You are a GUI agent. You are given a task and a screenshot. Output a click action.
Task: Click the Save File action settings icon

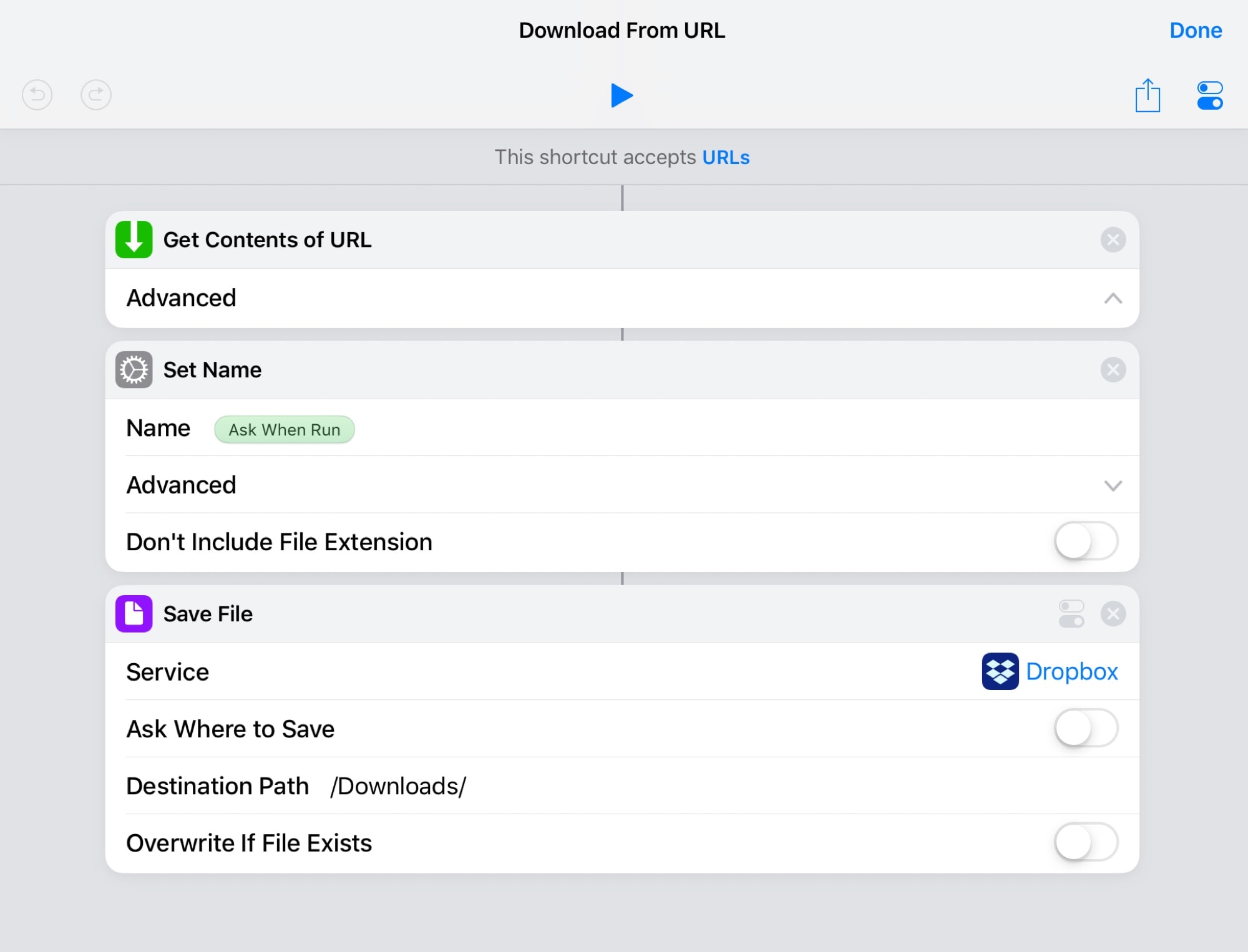pos(1071,614)
